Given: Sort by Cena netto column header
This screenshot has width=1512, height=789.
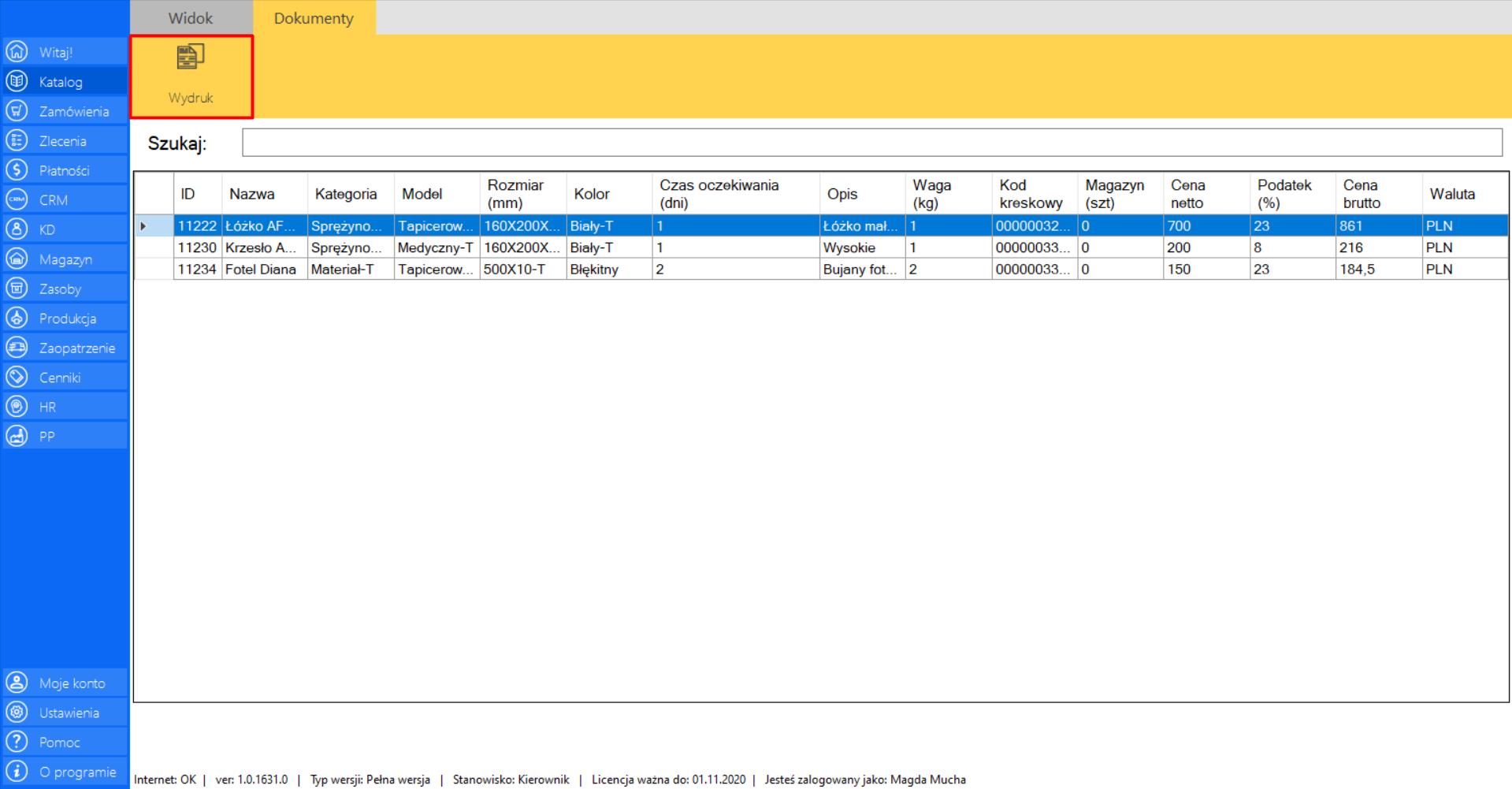Looking at the screenshot, I should 1187,194.
